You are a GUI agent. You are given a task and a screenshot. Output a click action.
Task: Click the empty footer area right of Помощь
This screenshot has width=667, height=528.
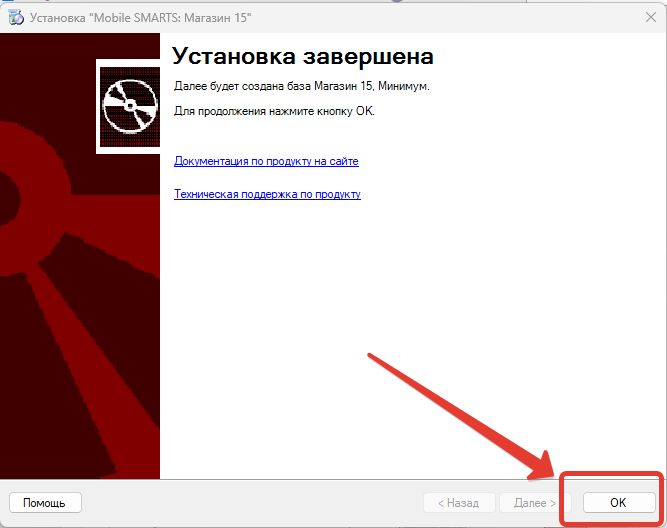250,503
